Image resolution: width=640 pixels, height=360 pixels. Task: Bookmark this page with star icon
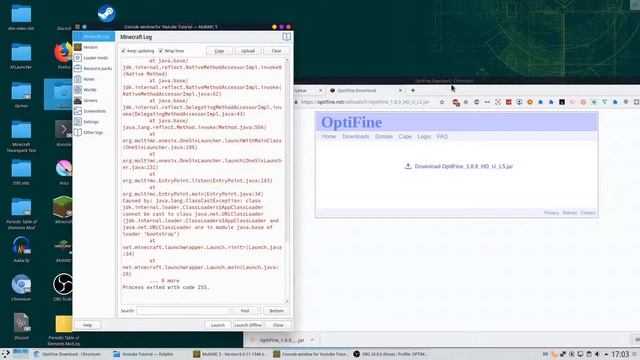click(442, 102)
